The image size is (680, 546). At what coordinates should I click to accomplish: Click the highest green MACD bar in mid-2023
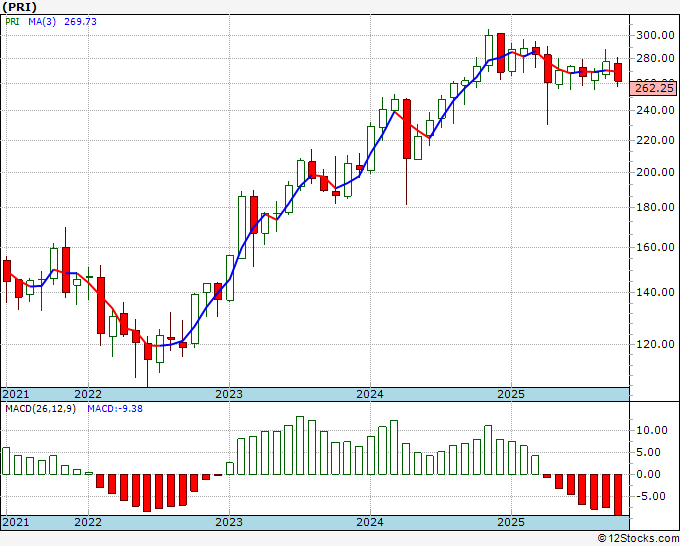300,445
